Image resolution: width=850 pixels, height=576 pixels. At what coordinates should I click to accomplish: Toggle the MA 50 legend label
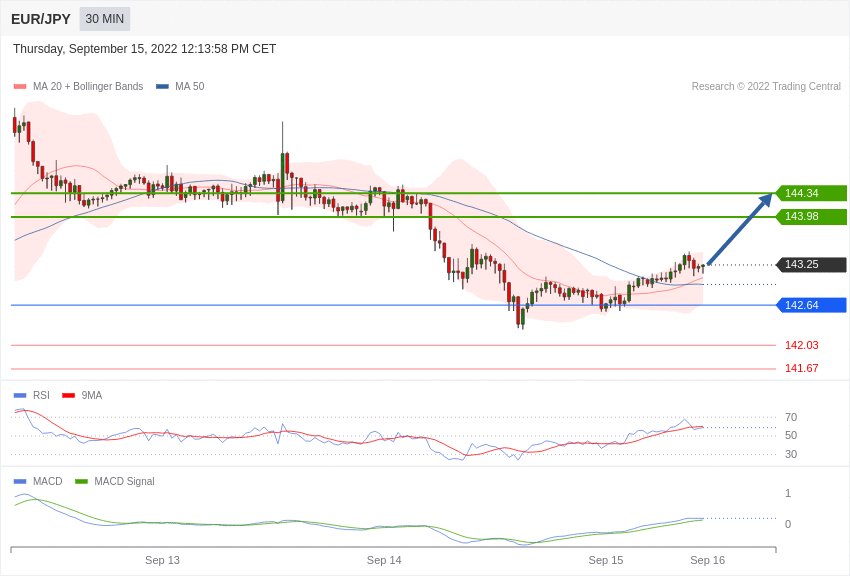pos(189,86)
